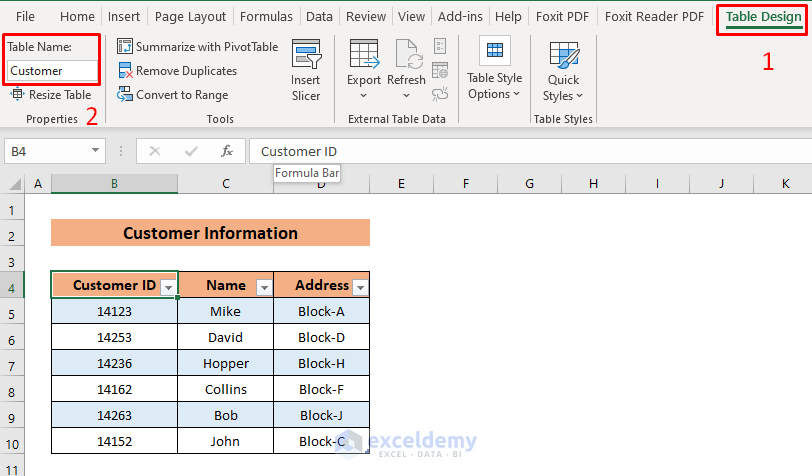Click the name cell Collins
Viewport: 812px width, 476px height.
(226, 389)
